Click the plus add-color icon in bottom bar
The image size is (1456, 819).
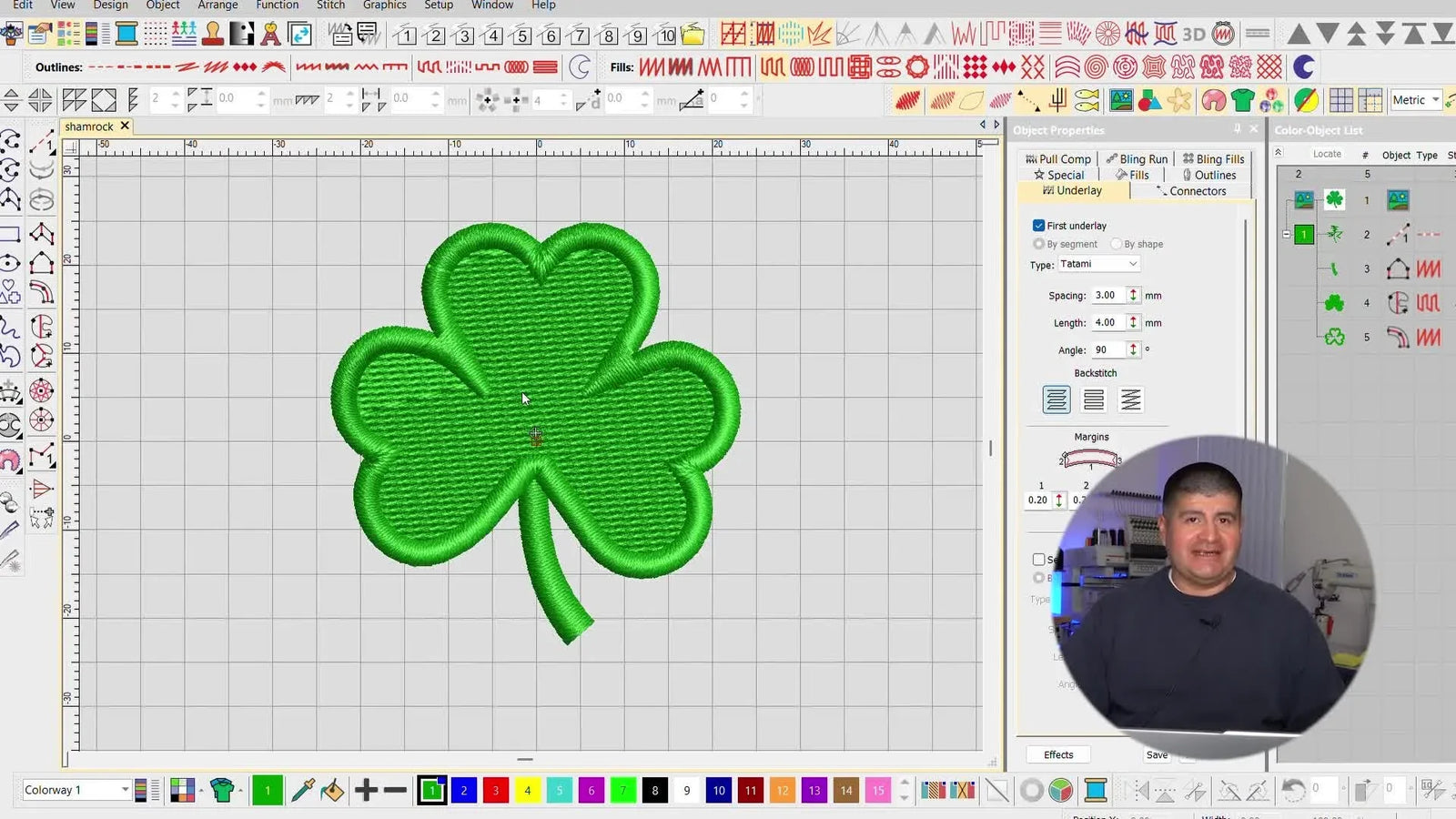(366, 790)
